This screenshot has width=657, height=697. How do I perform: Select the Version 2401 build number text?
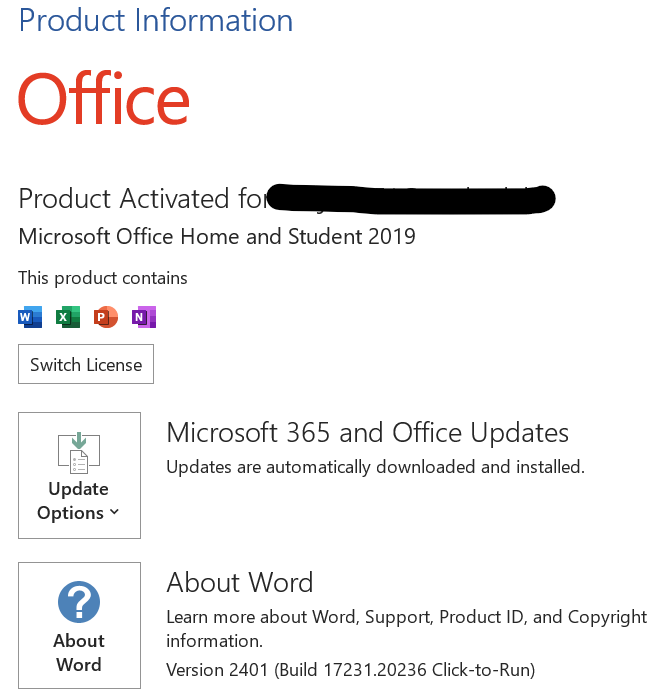click(x=351, y=670)
